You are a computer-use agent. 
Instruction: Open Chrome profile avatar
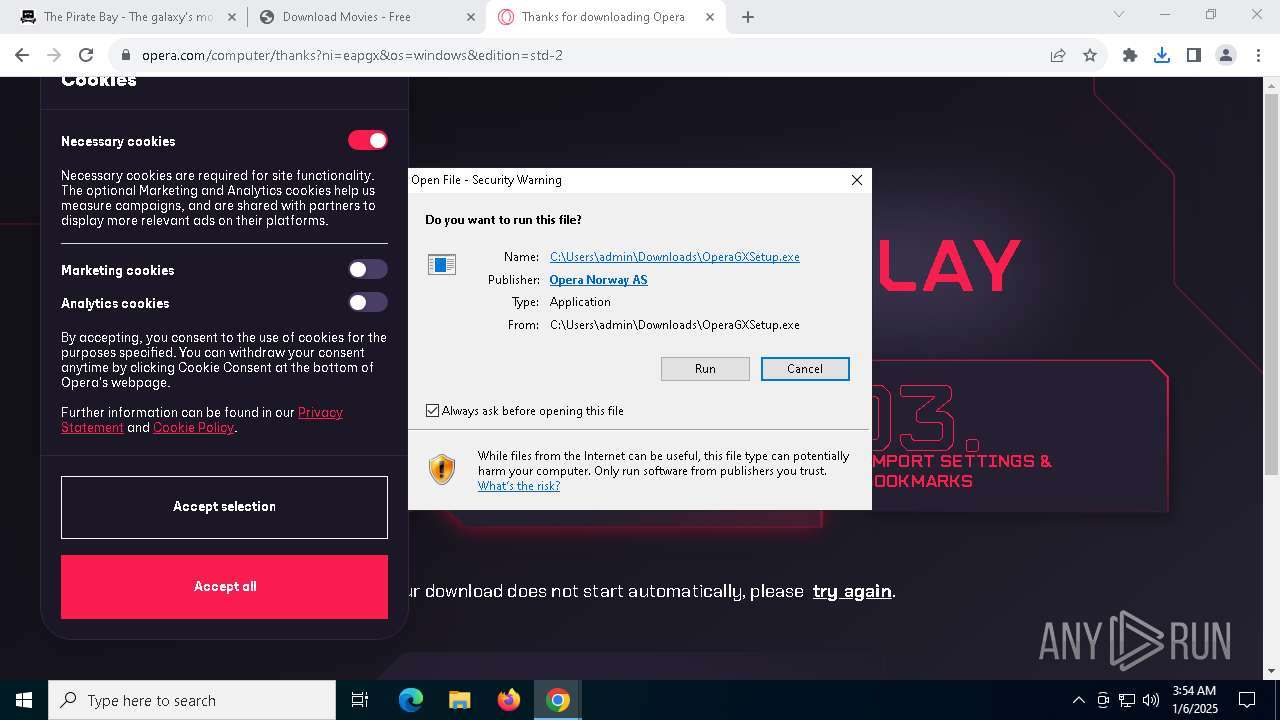pyautogui.click(x=1226, y=55)
